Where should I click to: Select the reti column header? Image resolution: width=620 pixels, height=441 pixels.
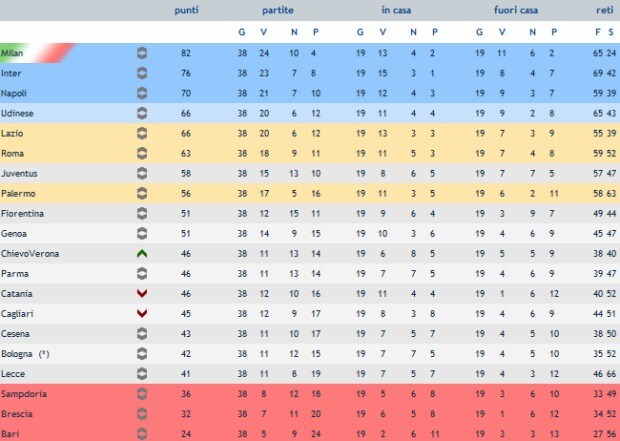(605, 10)
